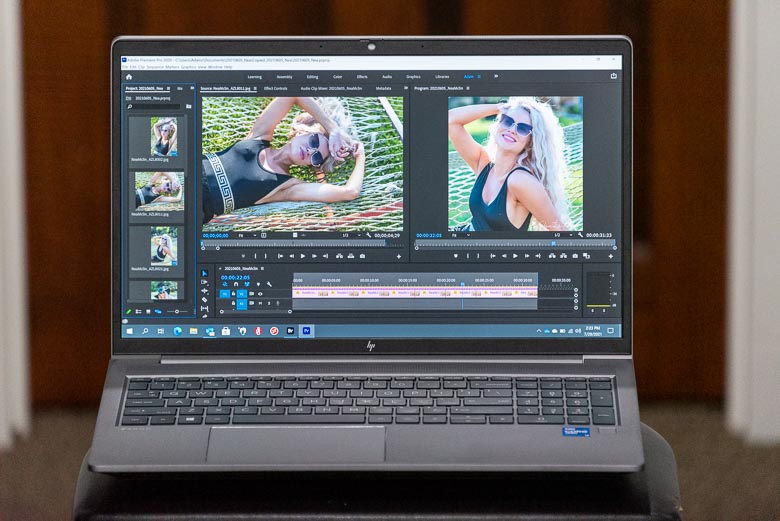Export frame camera icon in Program monitor
780x521 pixels.
575,256
